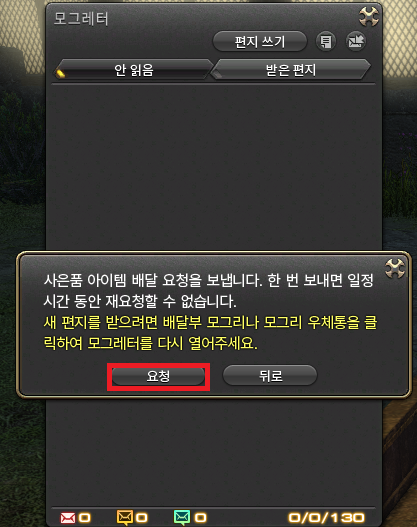Close the 모그레터 window with X emblem

pos(369,17)
